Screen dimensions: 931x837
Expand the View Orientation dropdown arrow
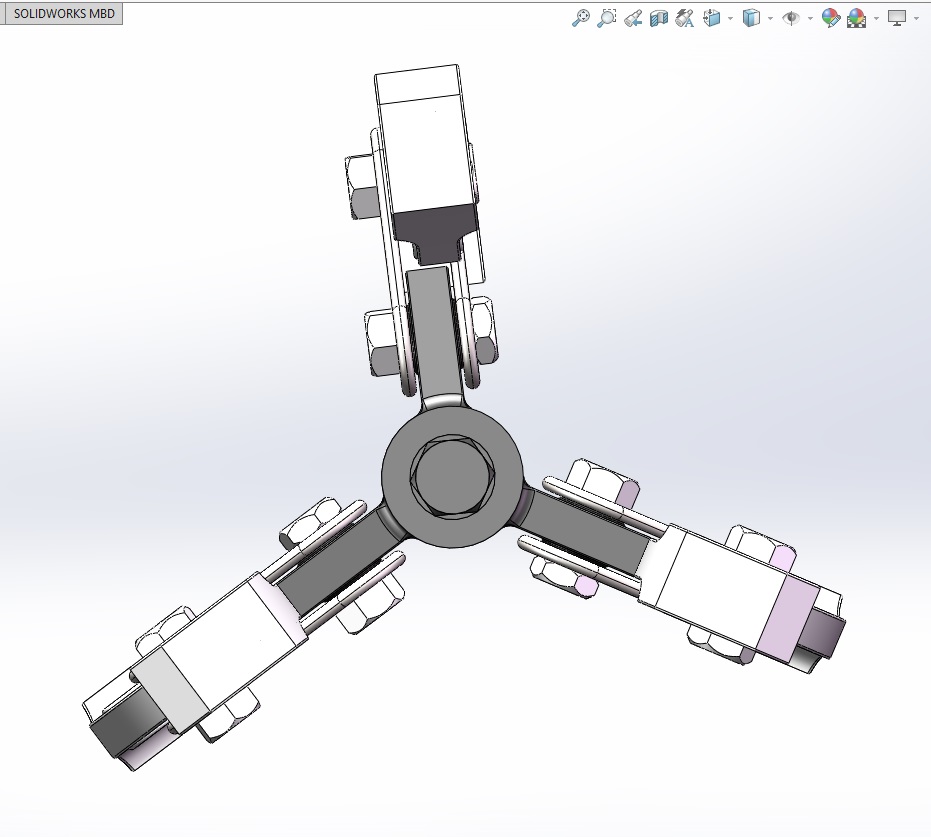(730, 18)
